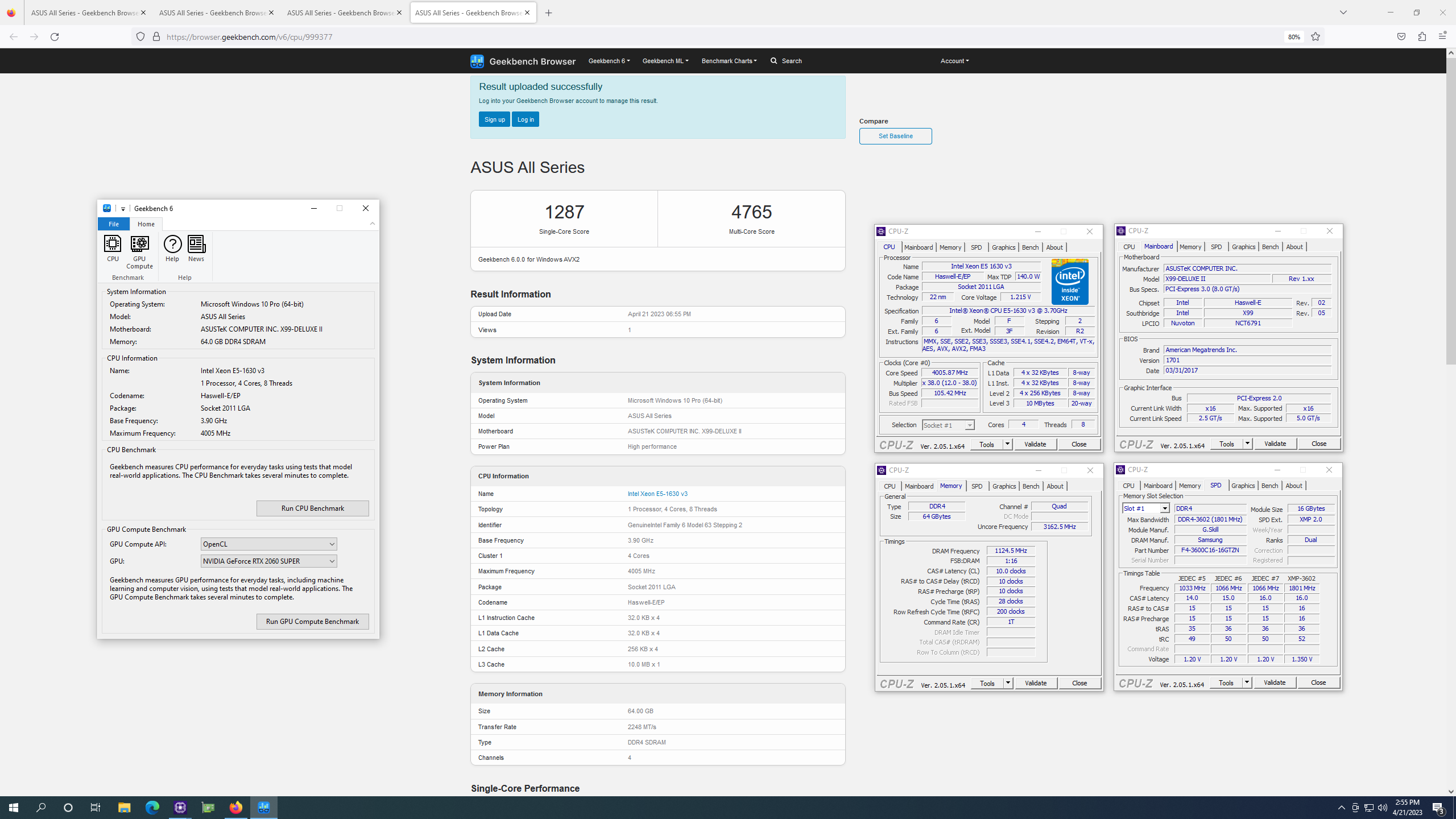The height and width of the screenshot is (819, 1456).
Task: Expand the Geekbench 6 navbar menu
Action: 609,61
